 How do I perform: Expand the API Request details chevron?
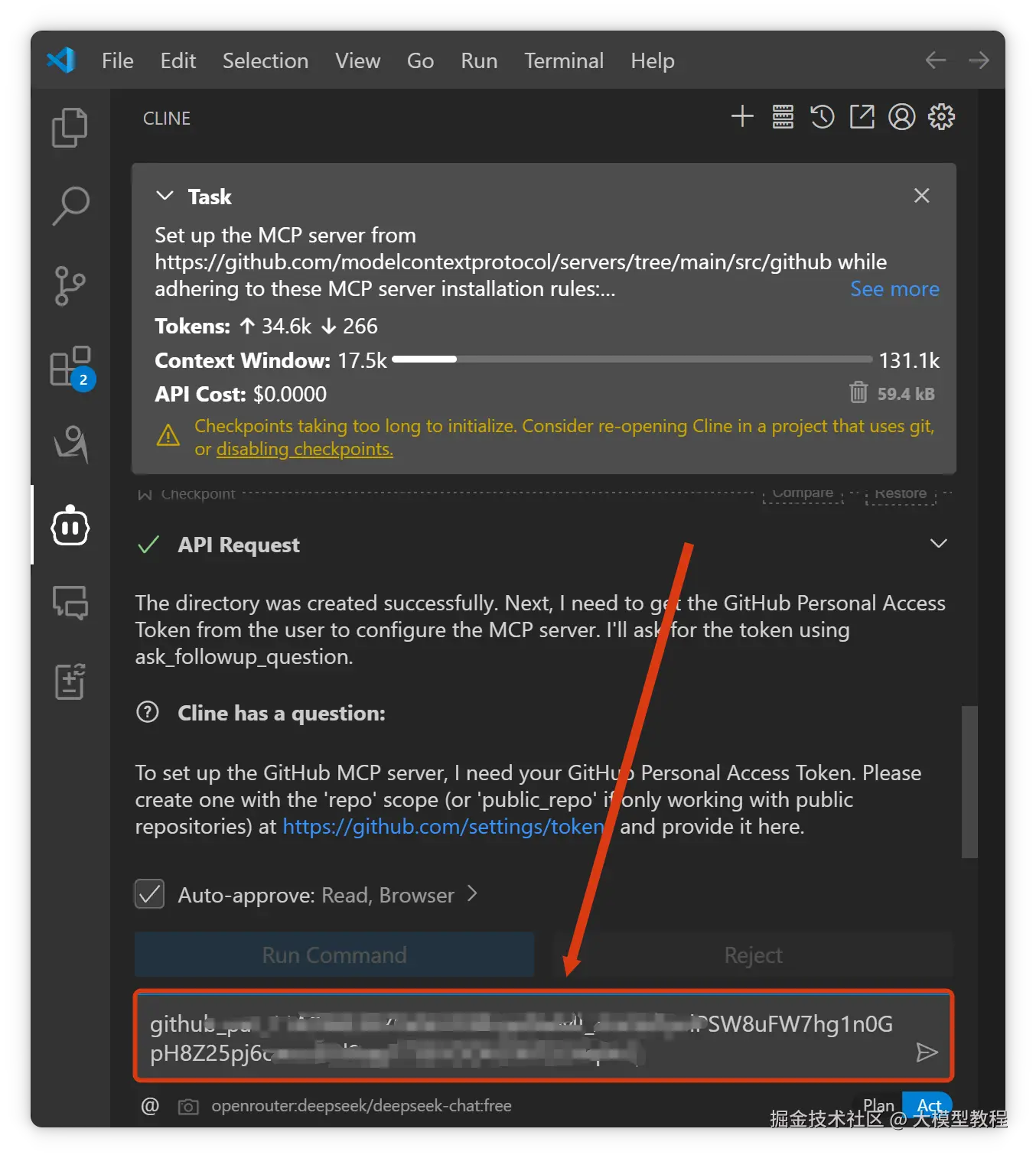click(x=939, y=544)
